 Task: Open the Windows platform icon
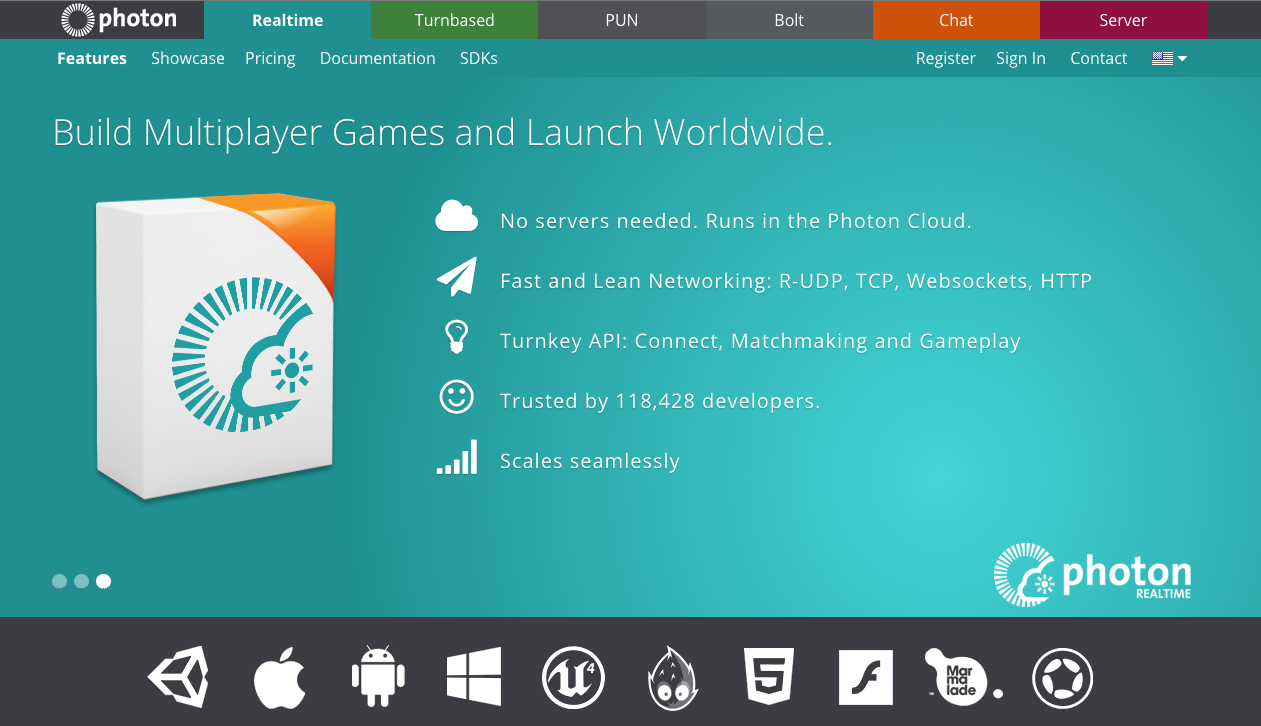(x=474, y=677)
